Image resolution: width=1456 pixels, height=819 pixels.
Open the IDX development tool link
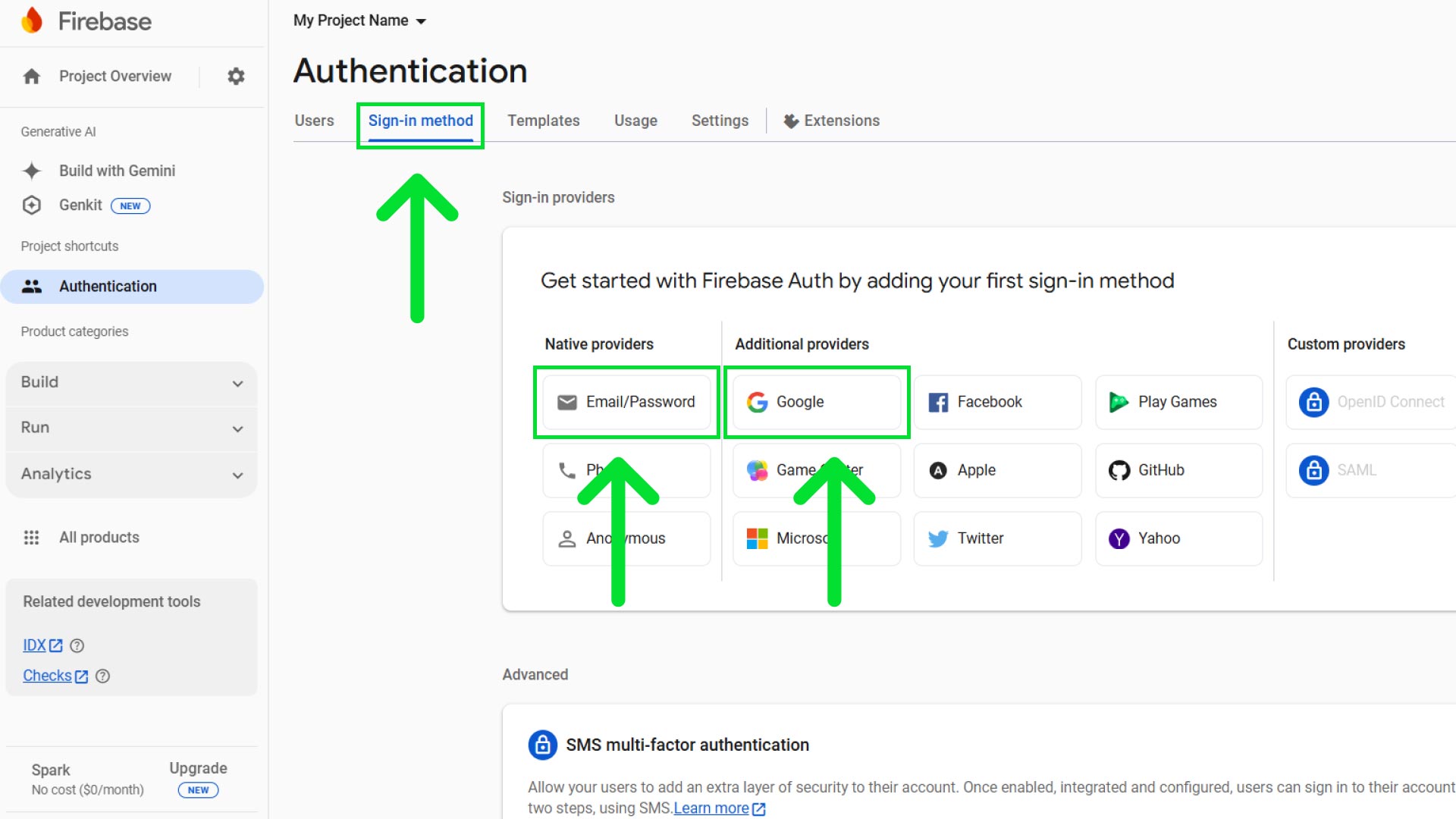coord(36,645)
